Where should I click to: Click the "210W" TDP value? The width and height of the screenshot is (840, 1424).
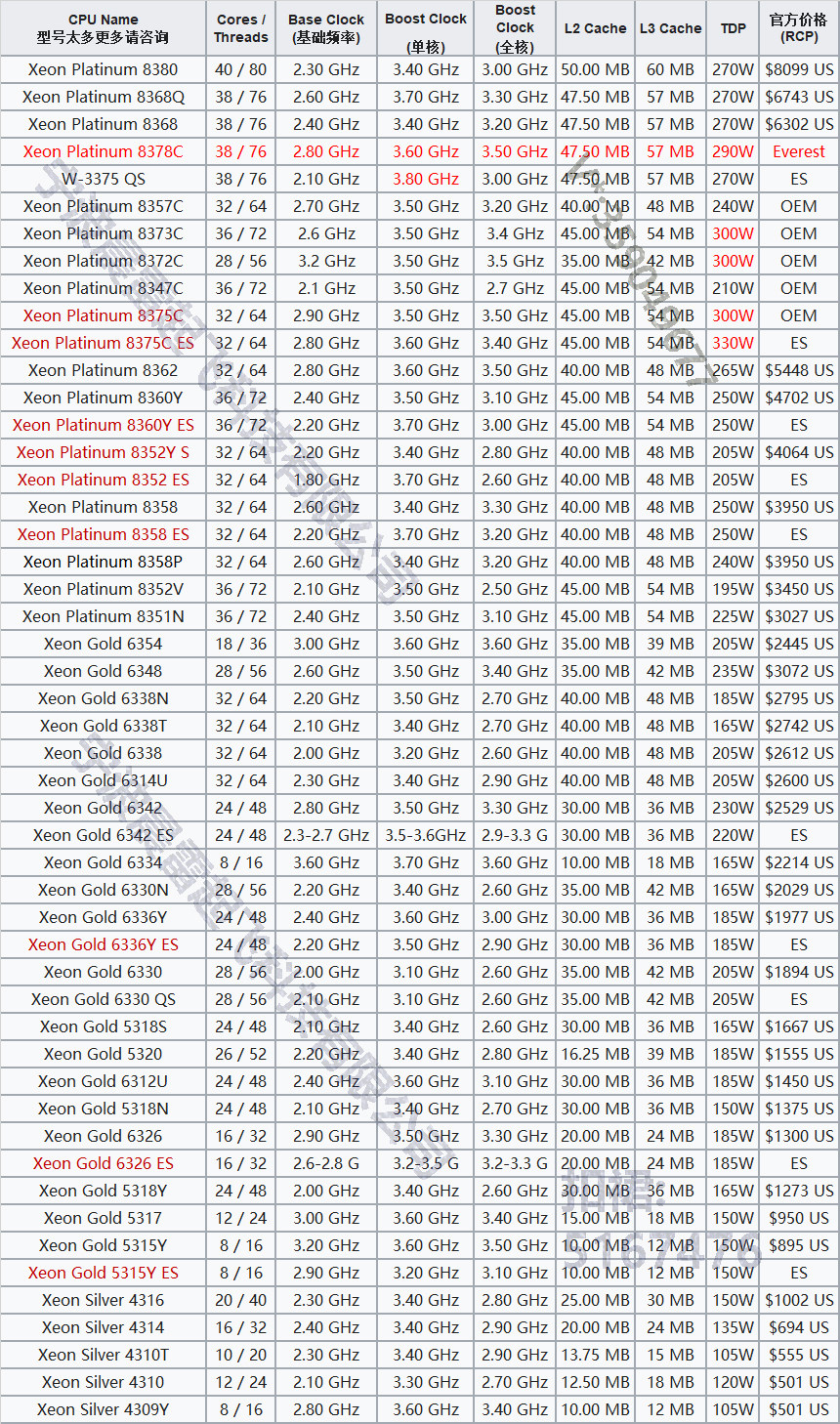coord(734,288)
